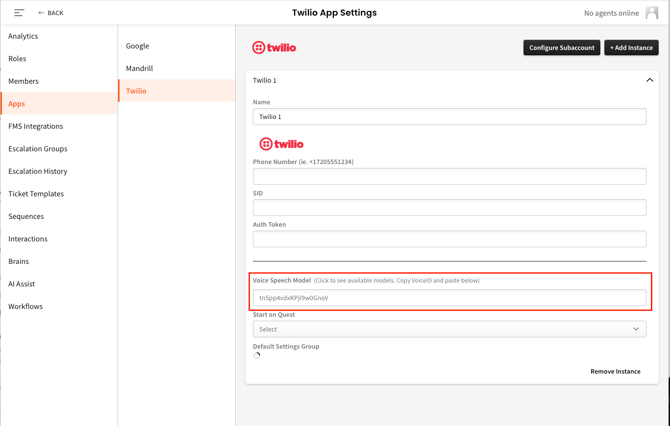Click Remove Instance
Screen dimensions: 670x426
[x=615, y=371]
